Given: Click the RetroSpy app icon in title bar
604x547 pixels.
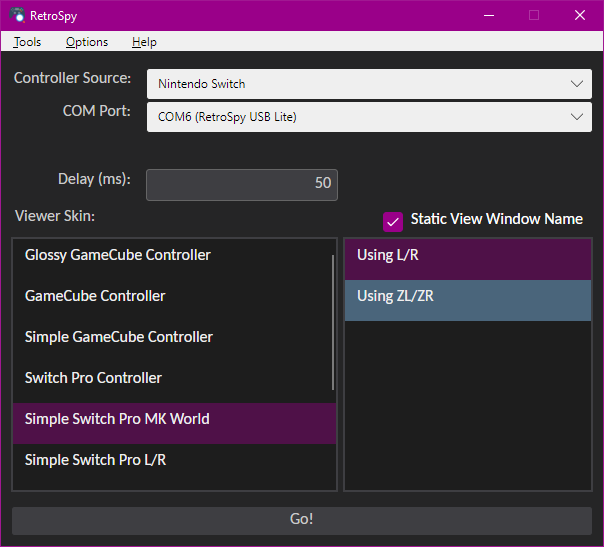Looking at the screenshot, I should pos(17,15).
